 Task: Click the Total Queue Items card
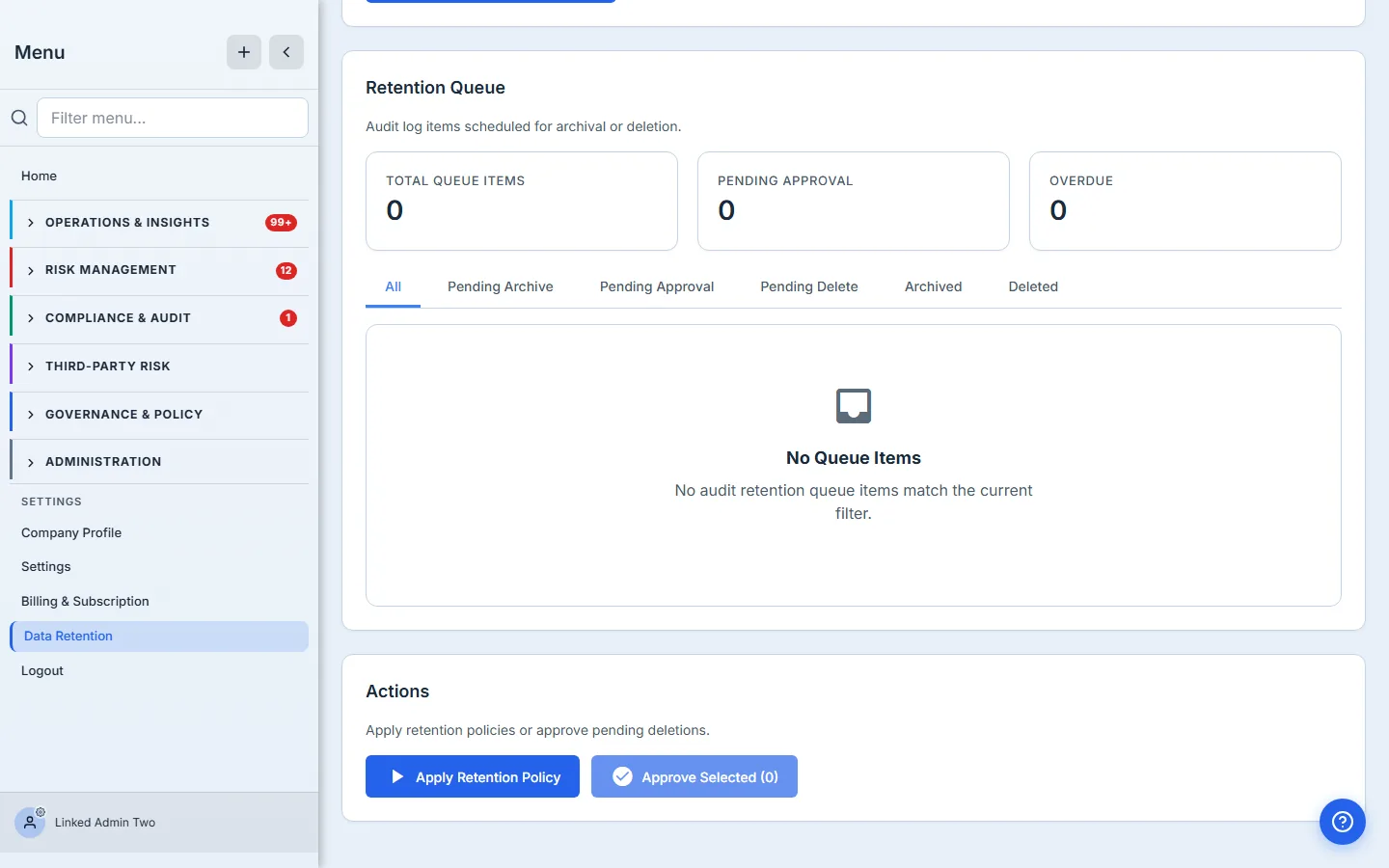coord(522,201)
